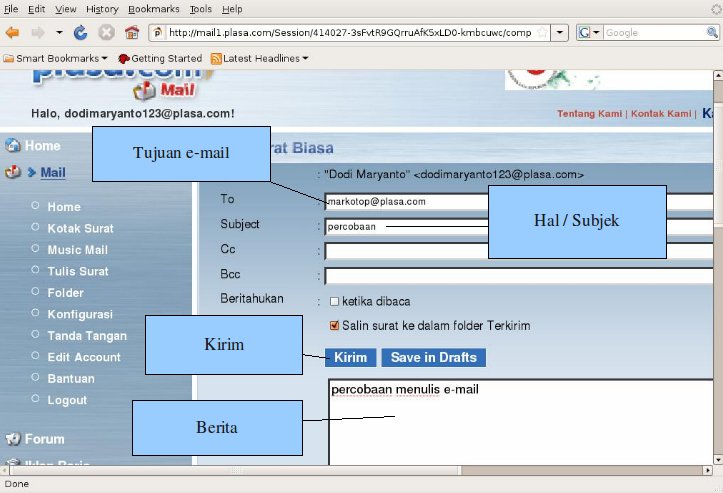Screen dimensions: 723x493
Task: Open the Forum section
Action: [x=44, y=439]
